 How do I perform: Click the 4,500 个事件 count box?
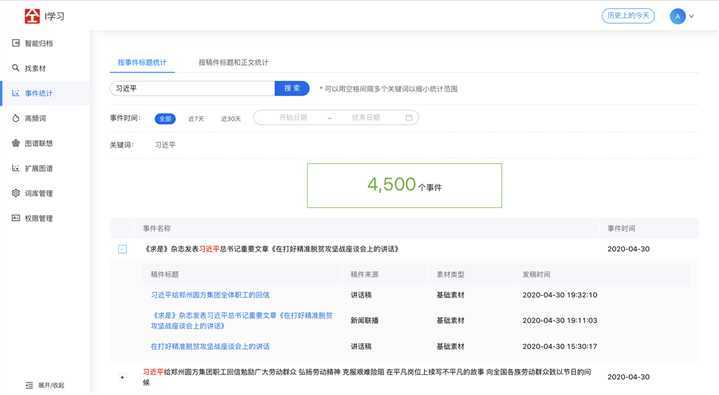(x=404, y=185)
